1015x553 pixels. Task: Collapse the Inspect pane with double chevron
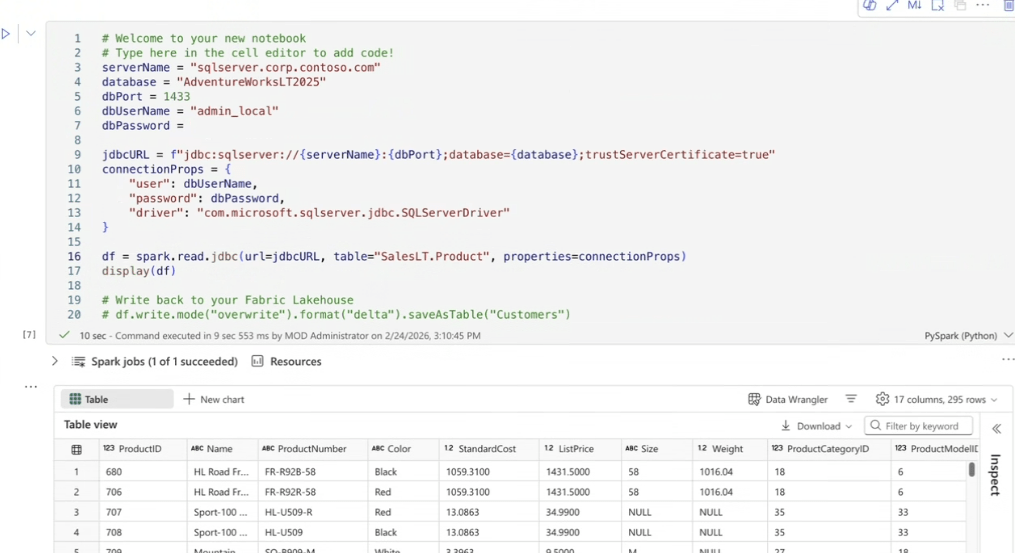[996, 428]
